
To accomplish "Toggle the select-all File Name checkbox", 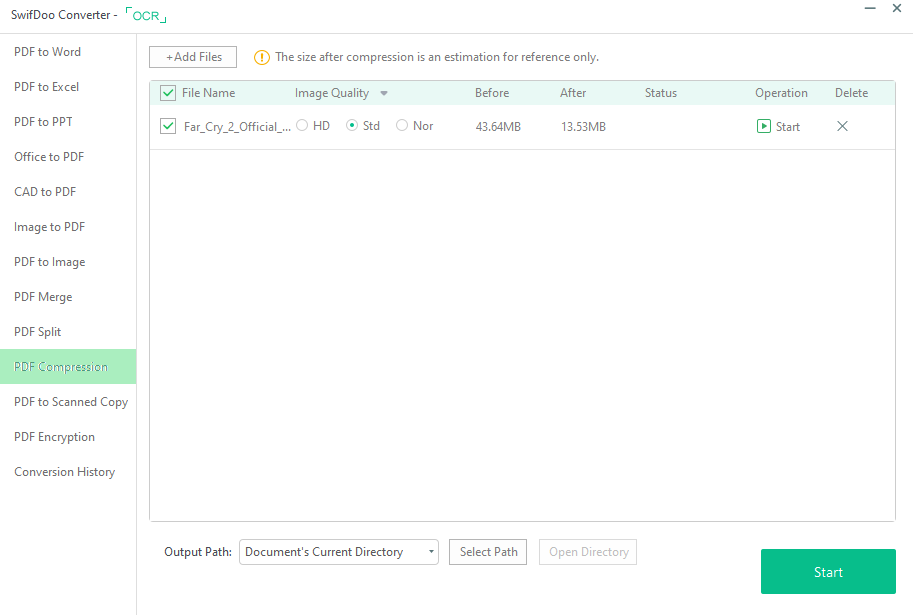I will coord(168,93).
